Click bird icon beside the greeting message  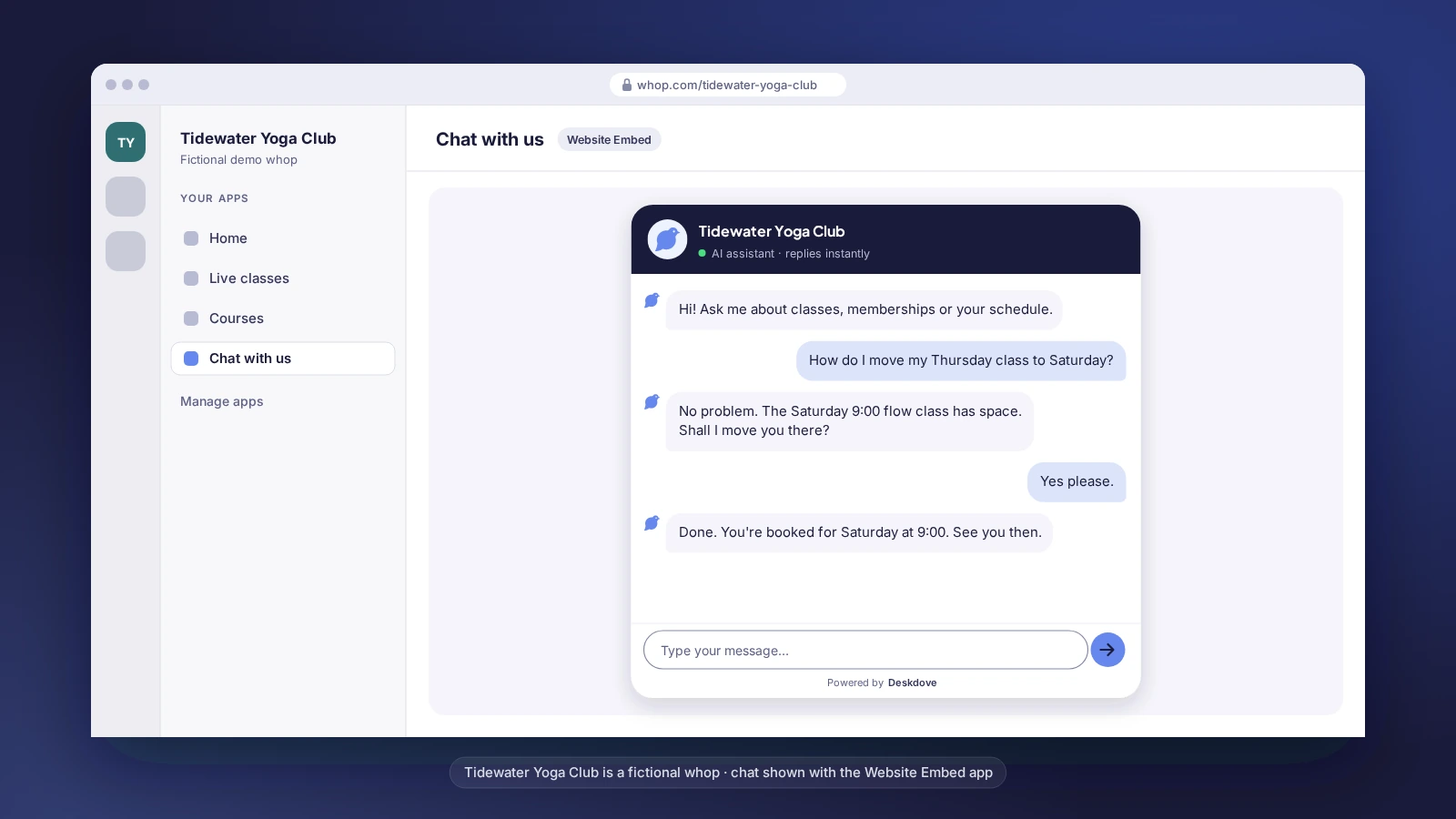tap(652, 300)
